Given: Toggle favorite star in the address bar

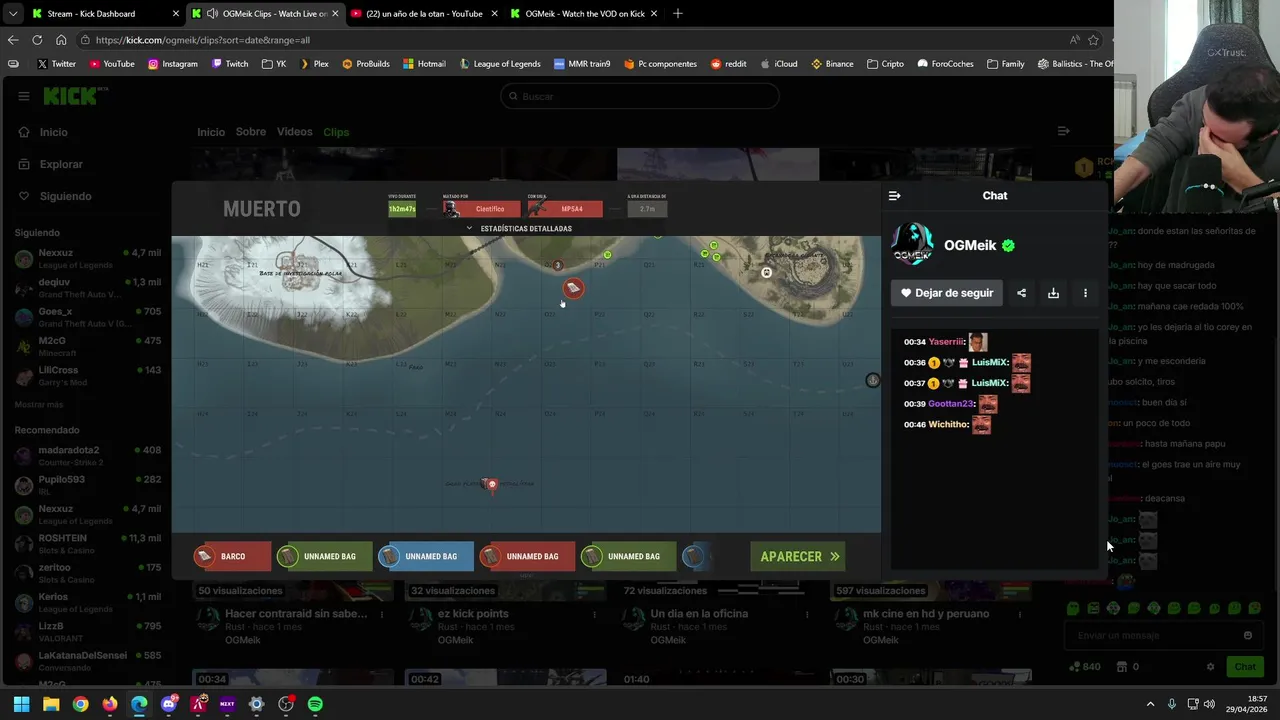Looking at the screenshot, I should coord(1093,40).
